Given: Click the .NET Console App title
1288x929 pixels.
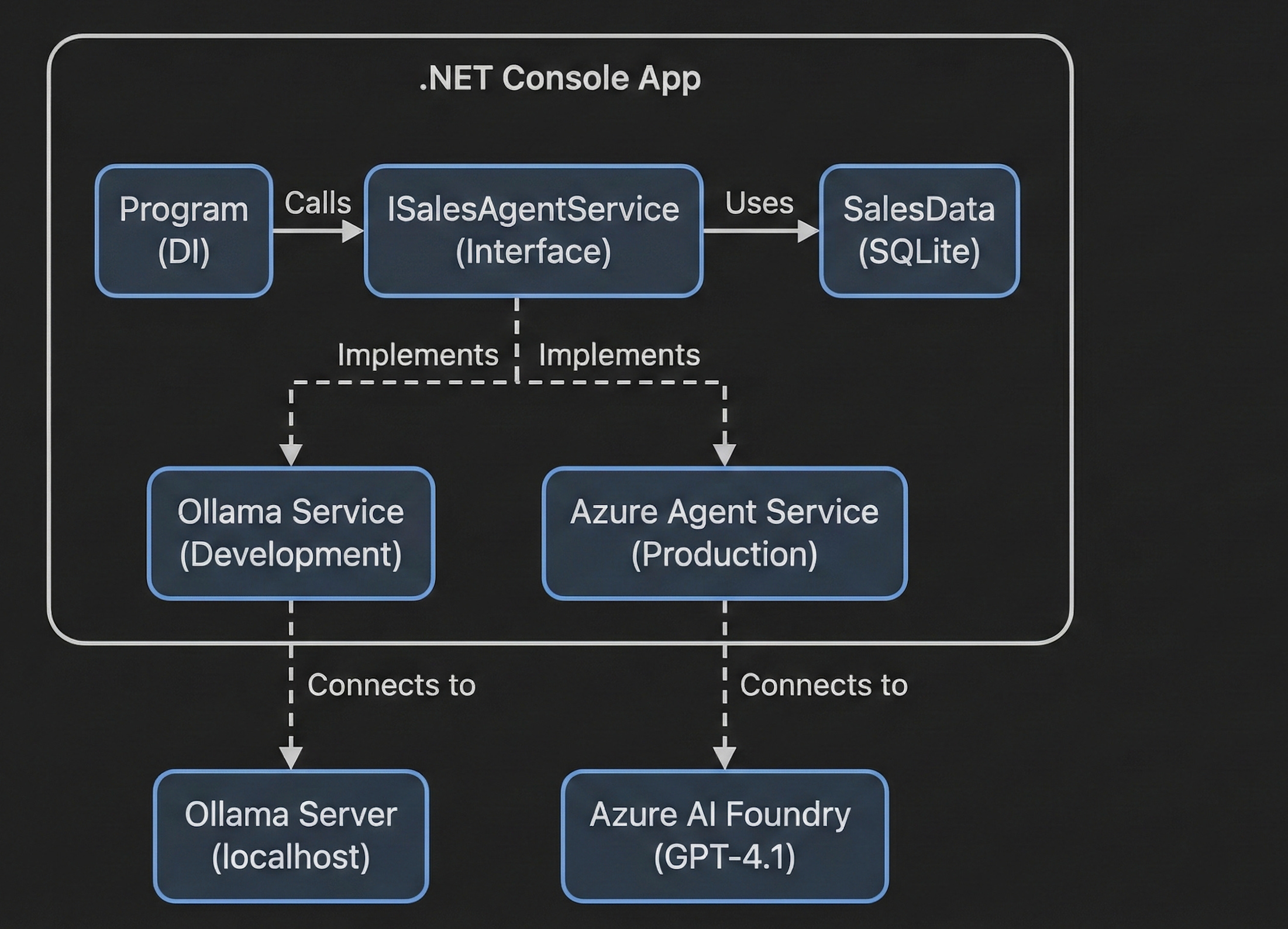Looking at the screenshot, I should [x=560, y=78].
